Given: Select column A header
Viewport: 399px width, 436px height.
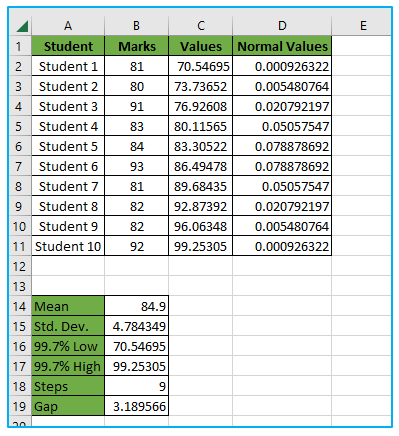Looking at the screenshot, I should click(x=68, y=26).
